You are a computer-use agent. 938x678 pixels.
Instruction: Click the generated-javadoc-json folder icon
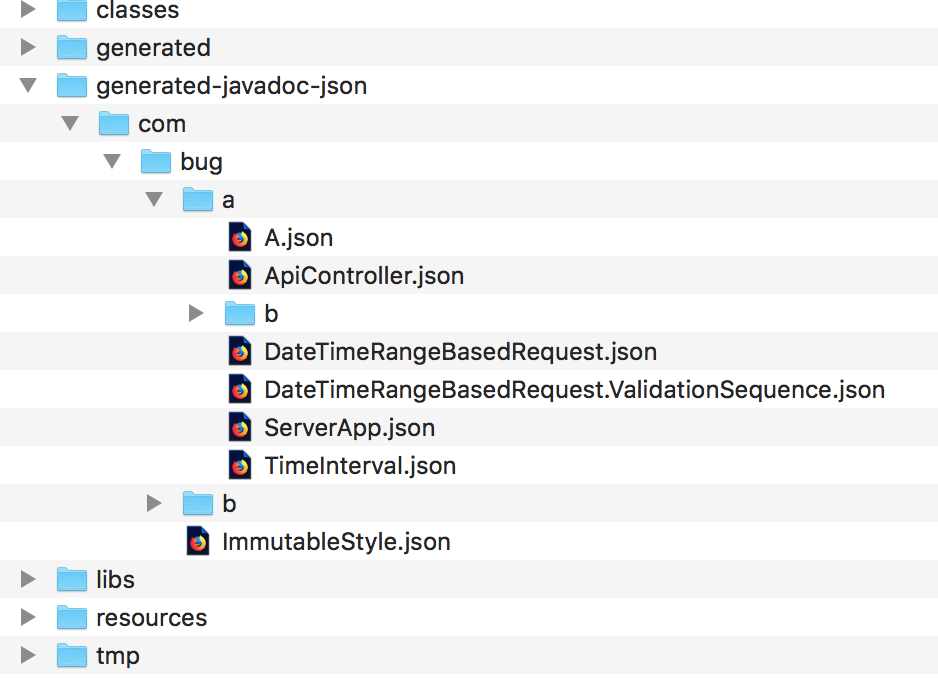point(72,86)
